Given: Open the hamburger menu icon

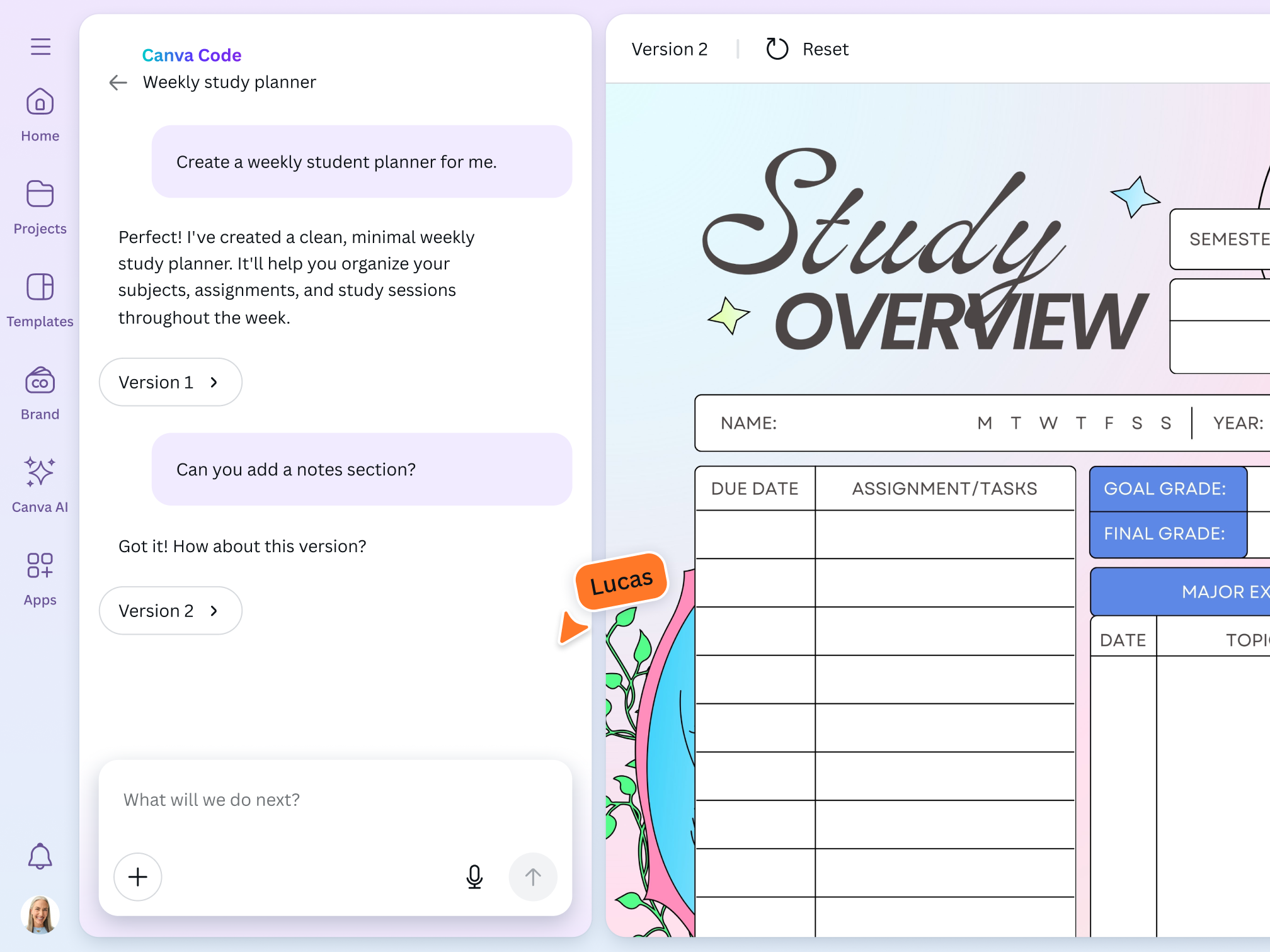Looking at the screenshot, I should coord(40,47).
